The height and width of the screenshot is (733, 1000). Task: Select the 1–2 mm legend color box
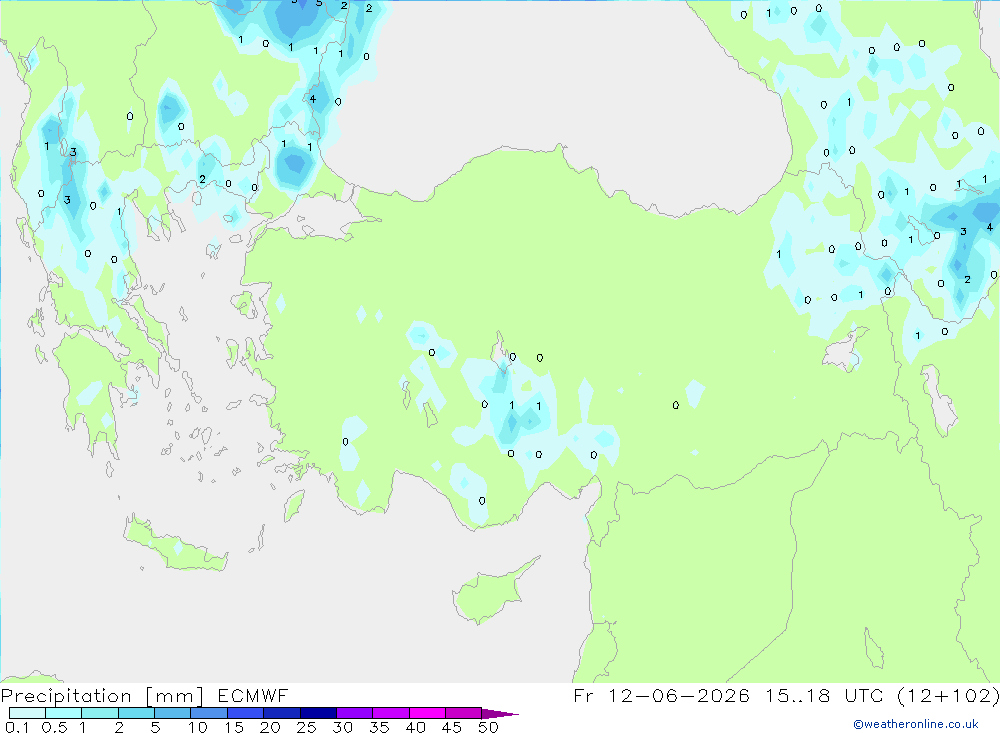click(x=99, y=713)
